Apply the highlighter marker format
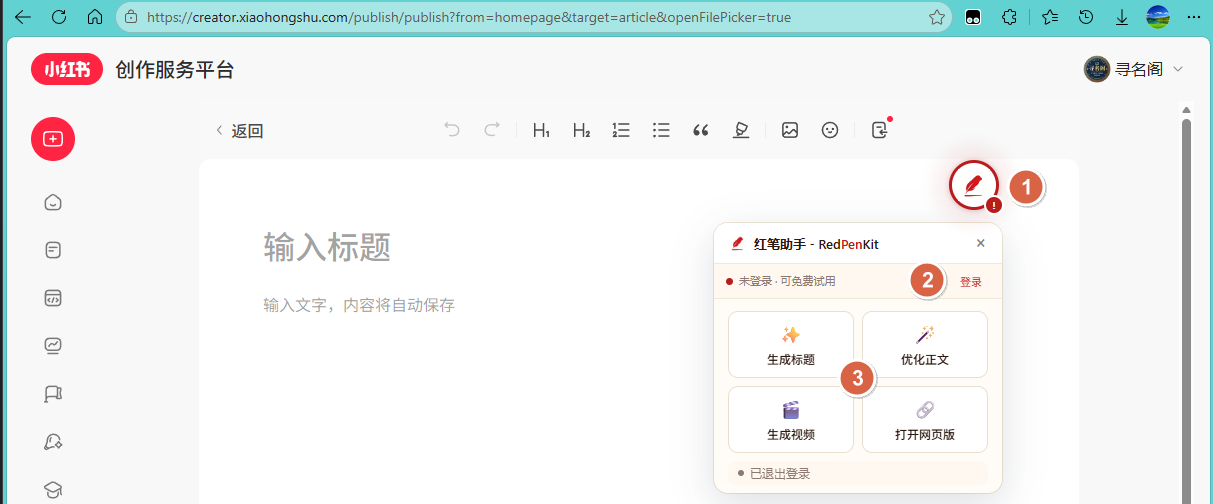 click(x=741, y=130)
